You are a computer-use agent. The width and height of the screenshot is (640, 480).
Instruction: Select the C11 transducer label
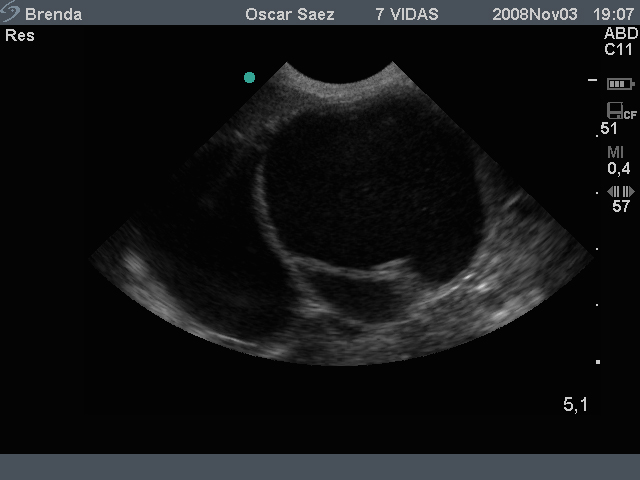point(618,50)
